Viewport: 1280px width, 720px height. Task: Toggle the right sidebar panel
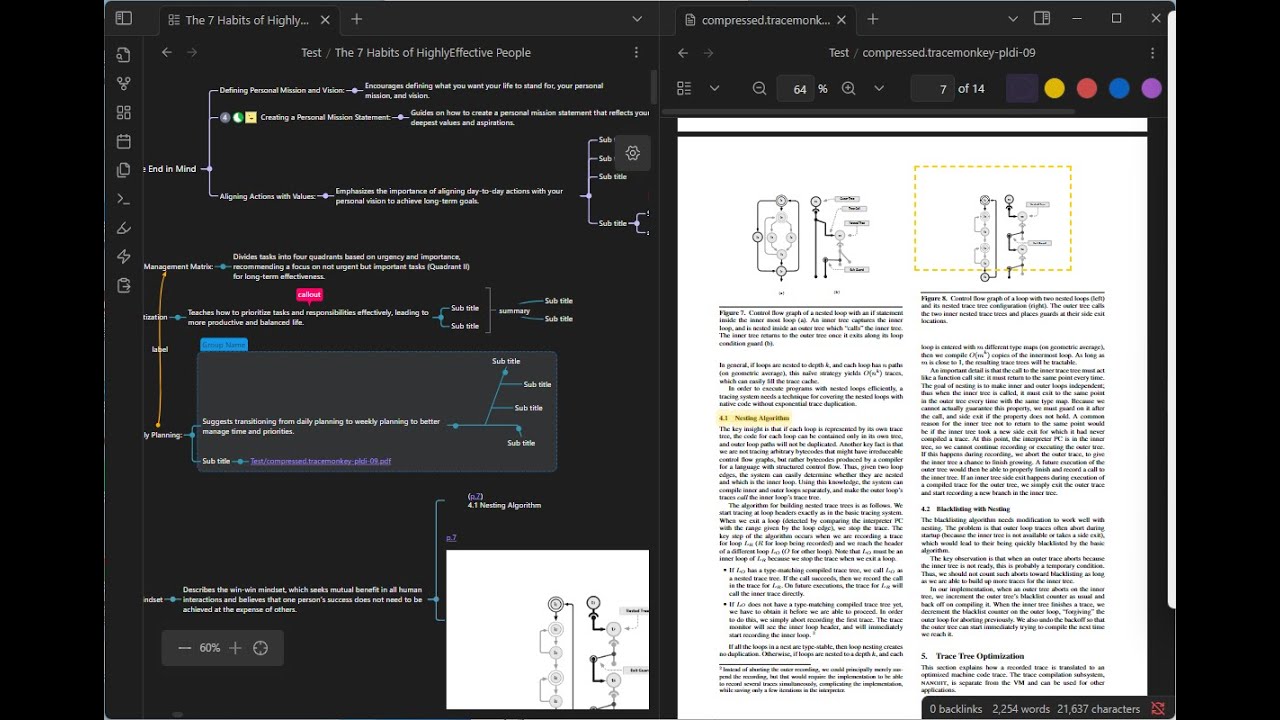point(1042,19)
